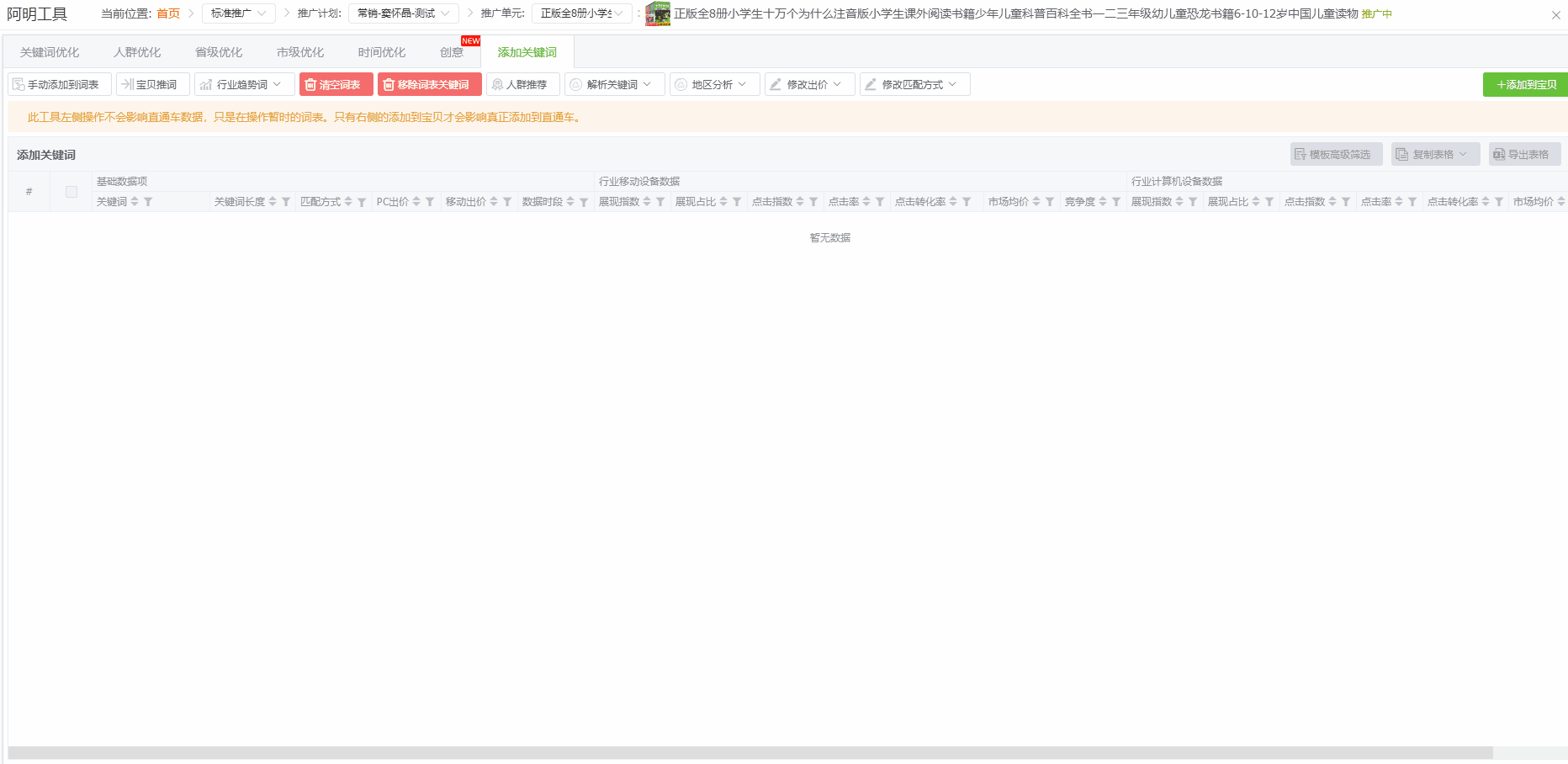Filter the 移动出价 column

tap(507, 202)
